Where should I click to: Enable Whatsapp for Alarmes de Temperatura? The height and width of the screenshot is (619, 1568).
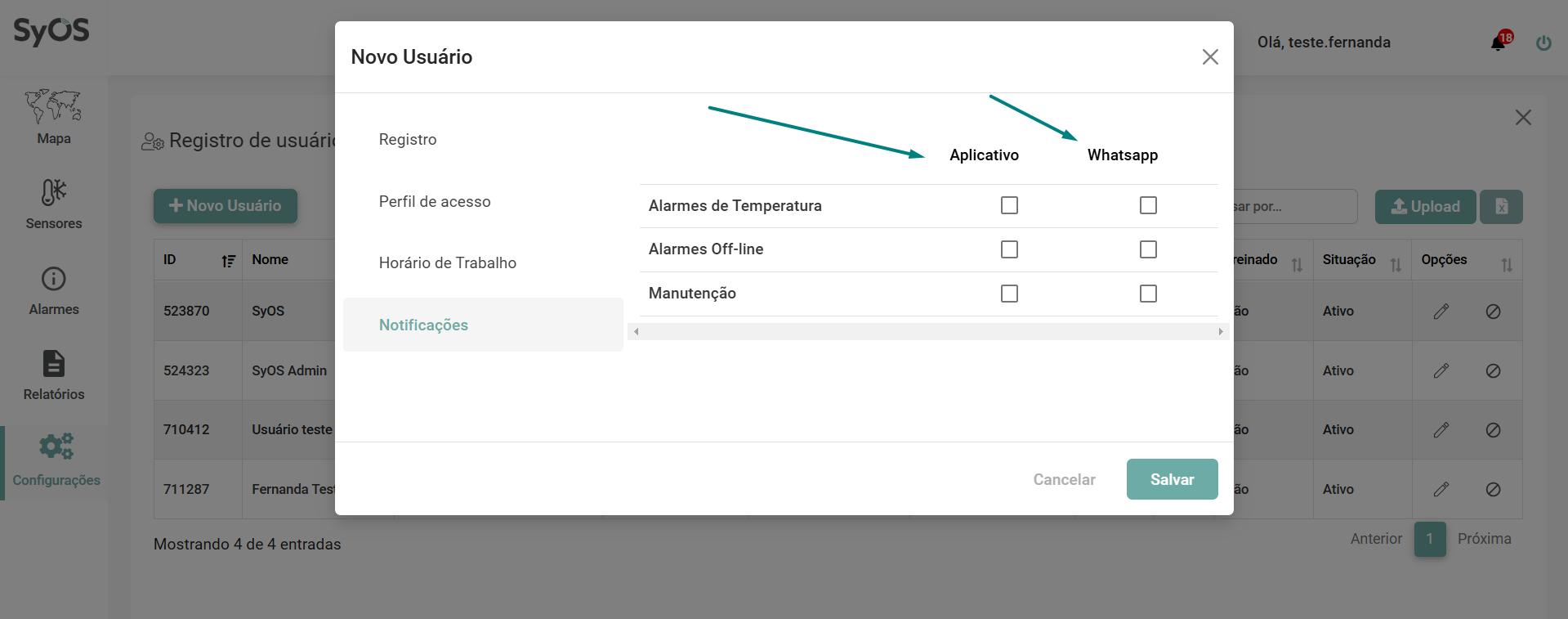[1148, 205]
